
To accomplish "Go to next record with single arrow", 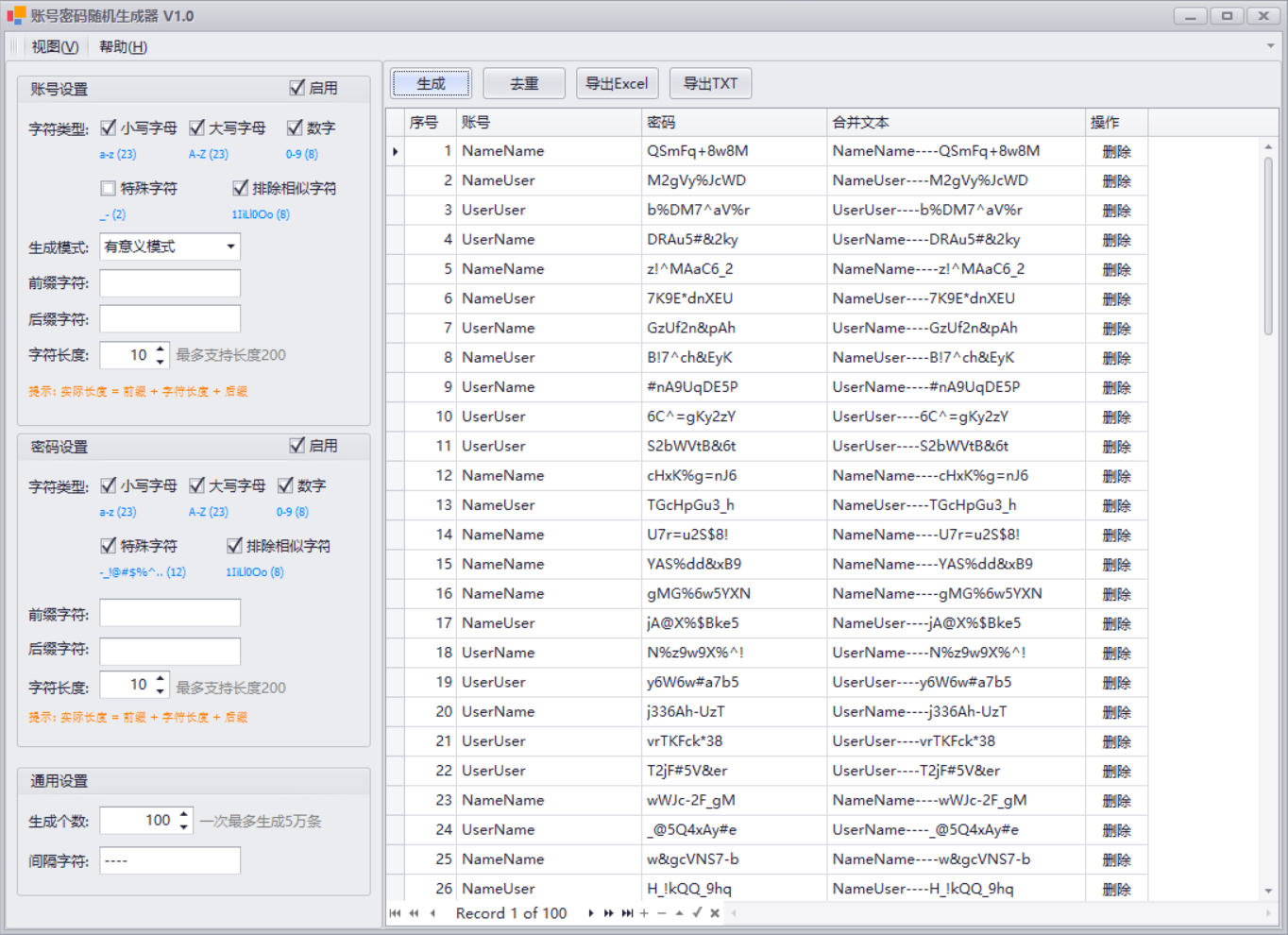I will tap(591, 913).
